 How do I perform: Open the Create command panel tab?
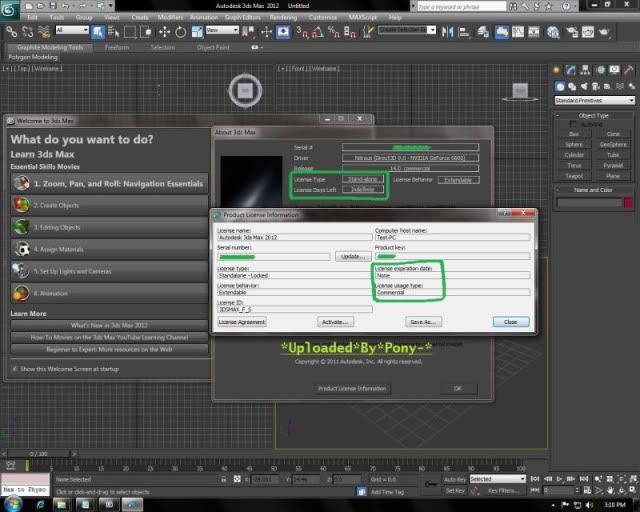coord(556,70)
